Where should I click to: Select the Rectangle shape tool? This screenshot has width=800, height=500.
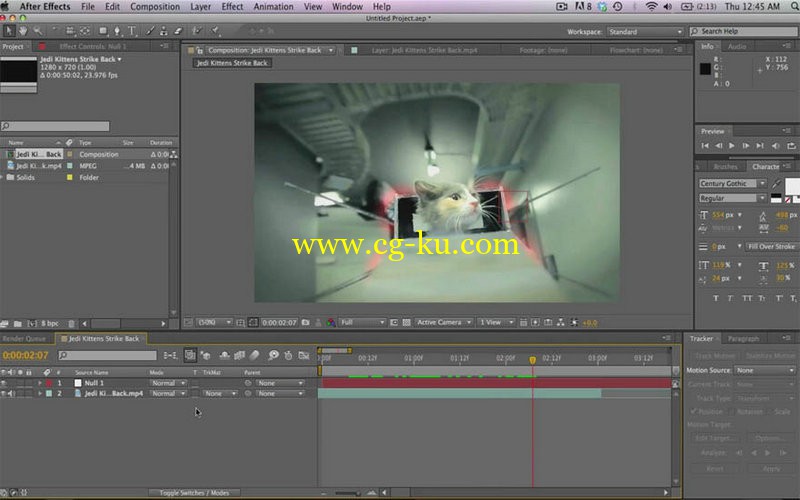[103, 31]
